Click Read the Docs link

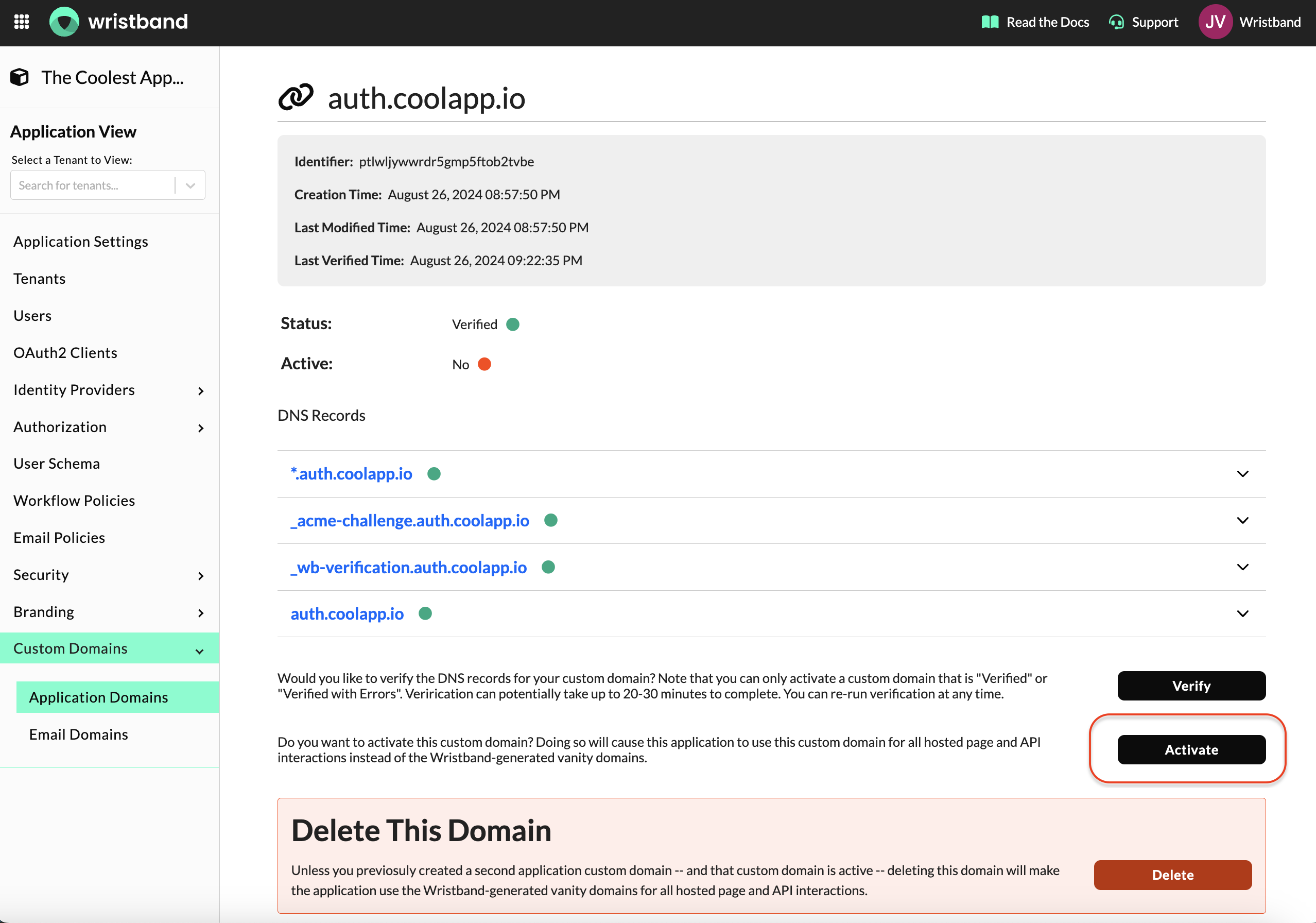click(1048, 22)
